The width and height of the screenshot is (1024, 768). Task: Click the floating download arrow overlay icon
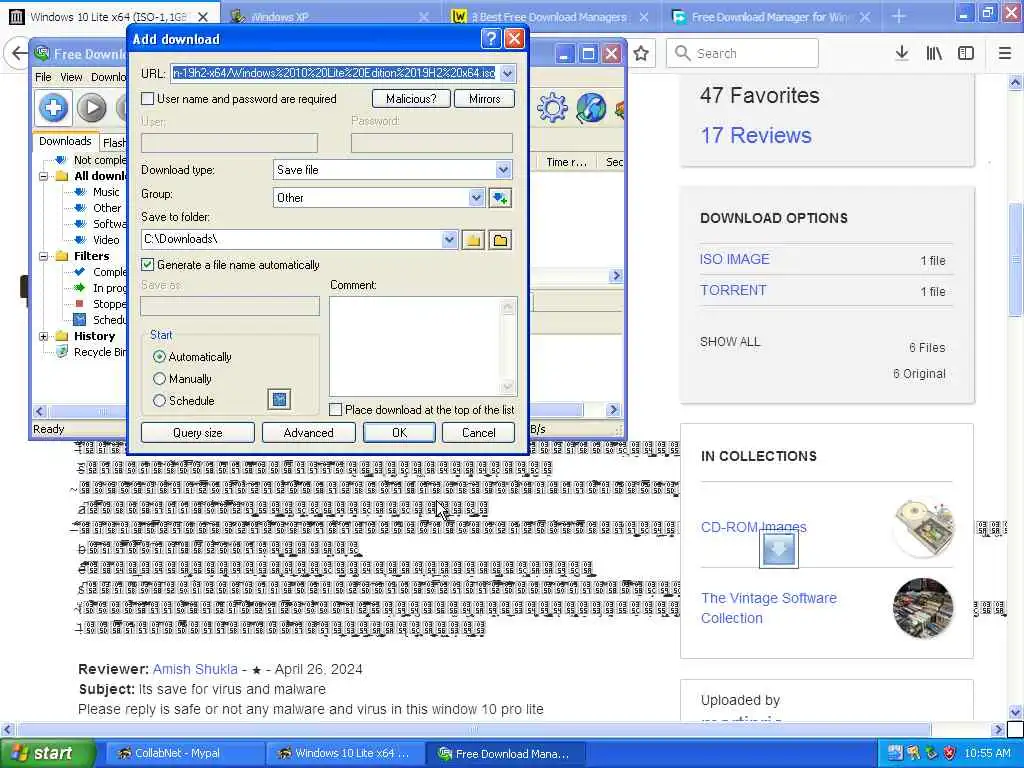coord(778,550)
